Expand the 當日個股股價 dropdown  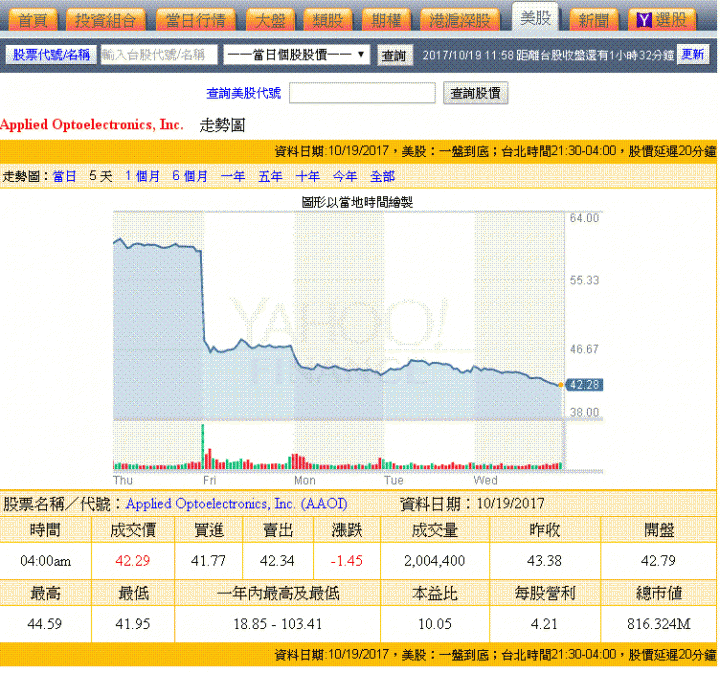click(x=297, y=55)
